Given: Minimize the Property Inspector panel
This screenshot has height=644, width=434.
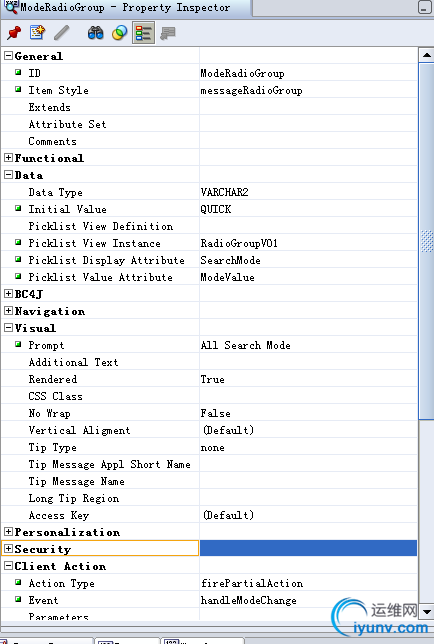Looking at the screenshot, I should (x=425, y=7).
